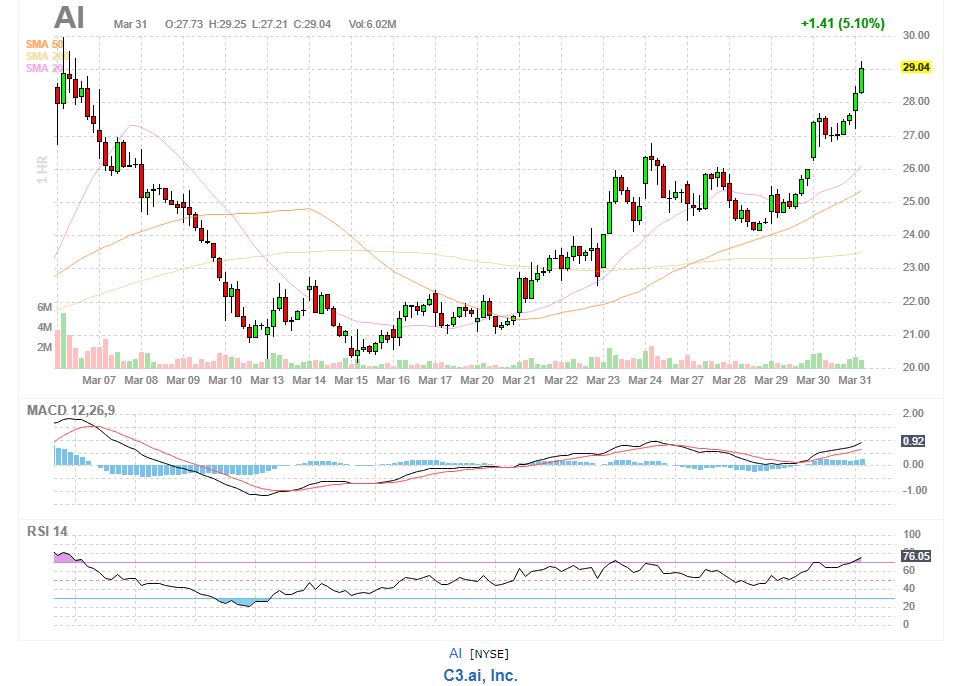Toggle the SMA 50 legend label
This screenshot has width=962, height=686.
click(44, 44)
